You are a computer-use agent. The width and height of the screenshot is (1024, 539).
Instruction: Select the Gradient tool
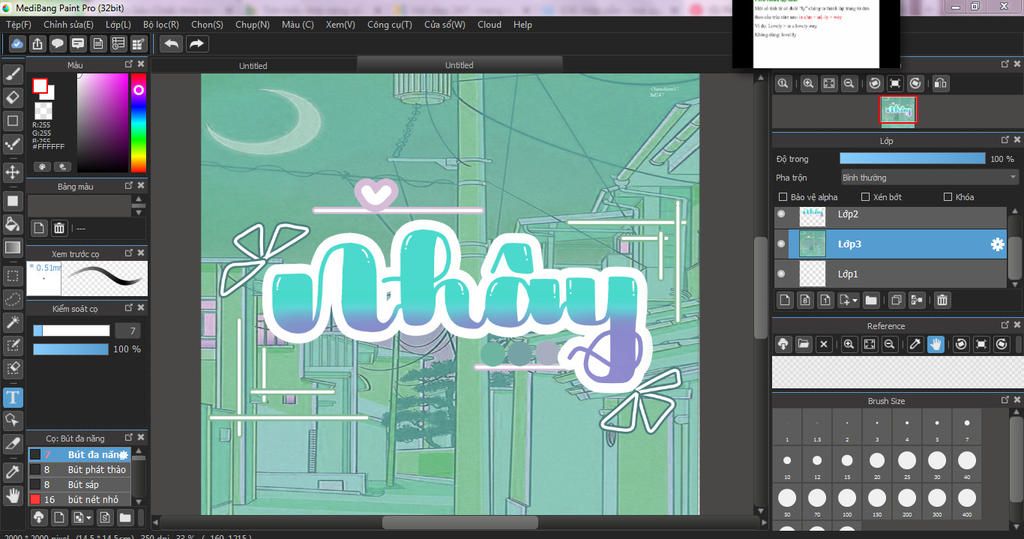12,248
